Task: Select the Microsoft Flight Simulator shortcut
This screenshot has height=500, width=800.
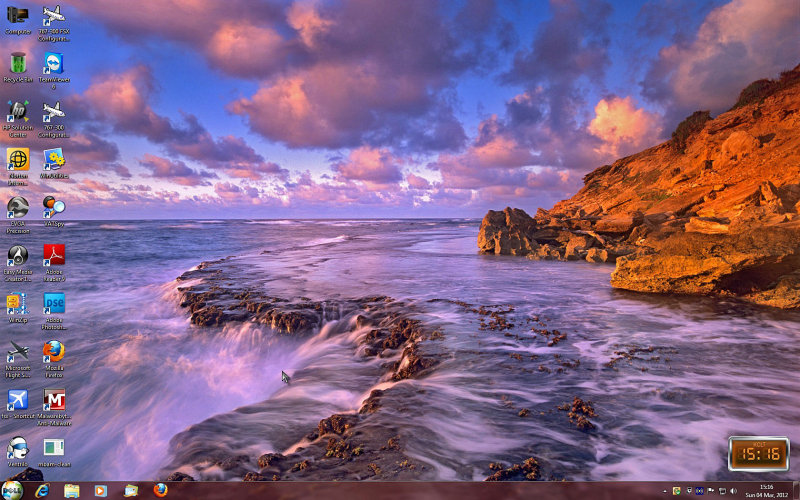Action: click(x=18, y=359)
